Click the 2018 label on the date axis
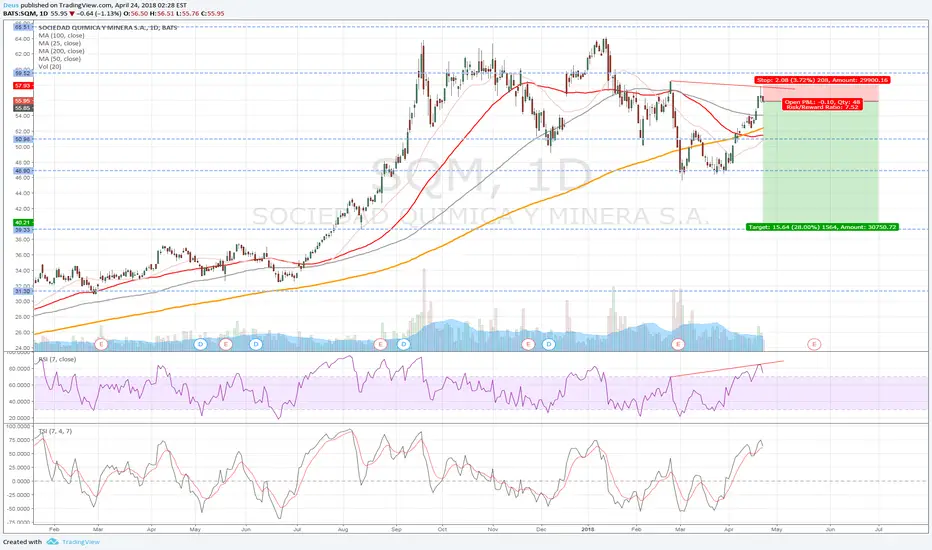 click(588, 529)
